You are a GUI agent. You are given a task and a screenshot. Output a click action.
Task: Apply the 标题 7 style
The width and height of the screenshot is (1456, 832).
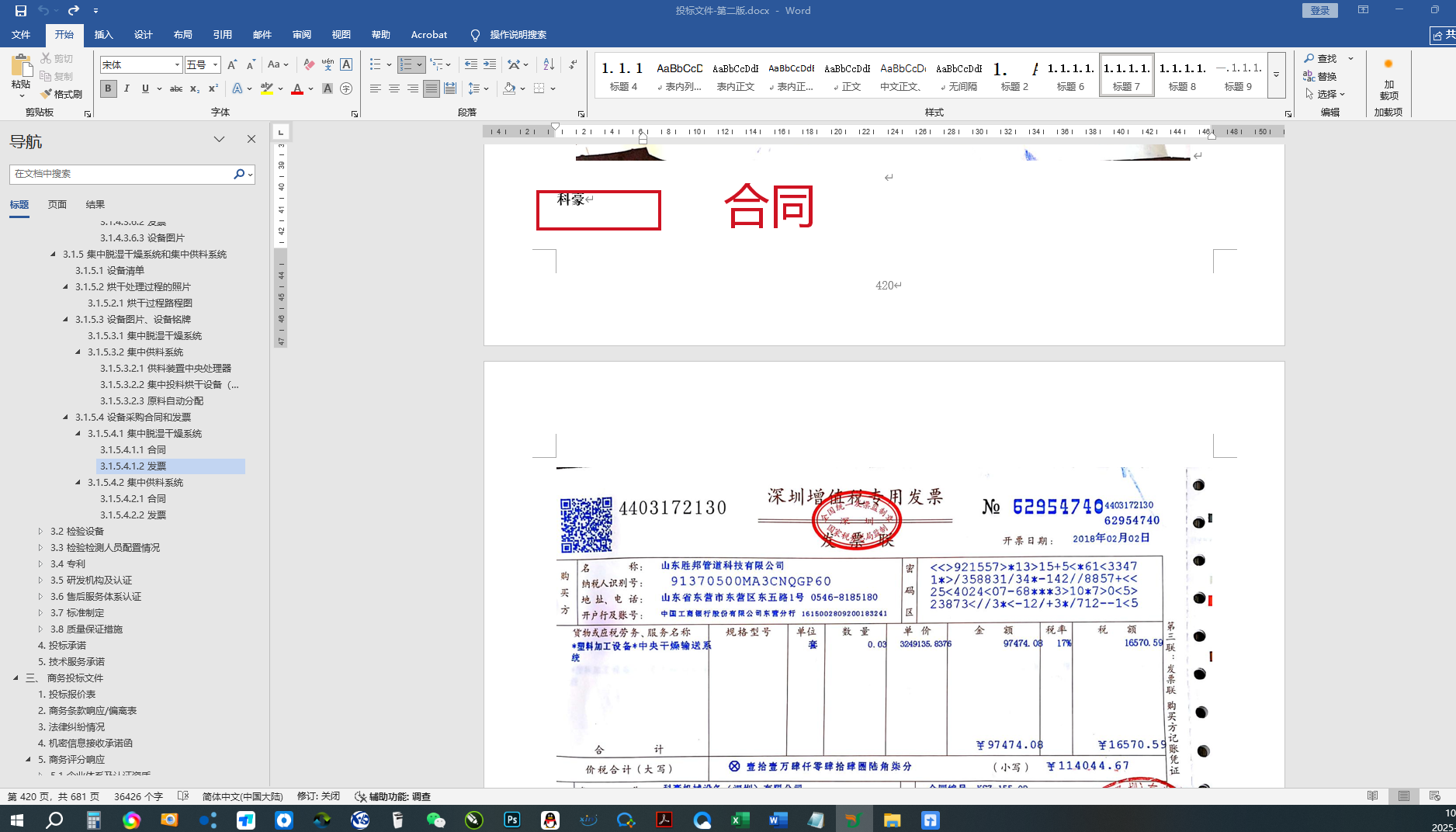point(1127,75)
